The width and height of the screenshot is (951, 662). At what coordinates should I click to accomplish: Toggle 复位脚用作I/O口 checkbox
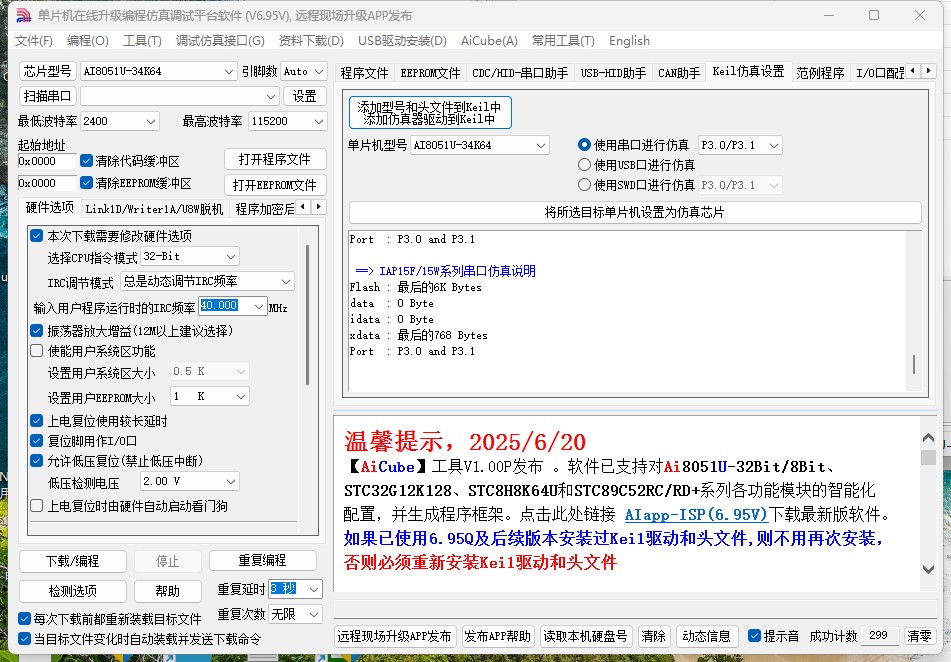tap(36, 441)
